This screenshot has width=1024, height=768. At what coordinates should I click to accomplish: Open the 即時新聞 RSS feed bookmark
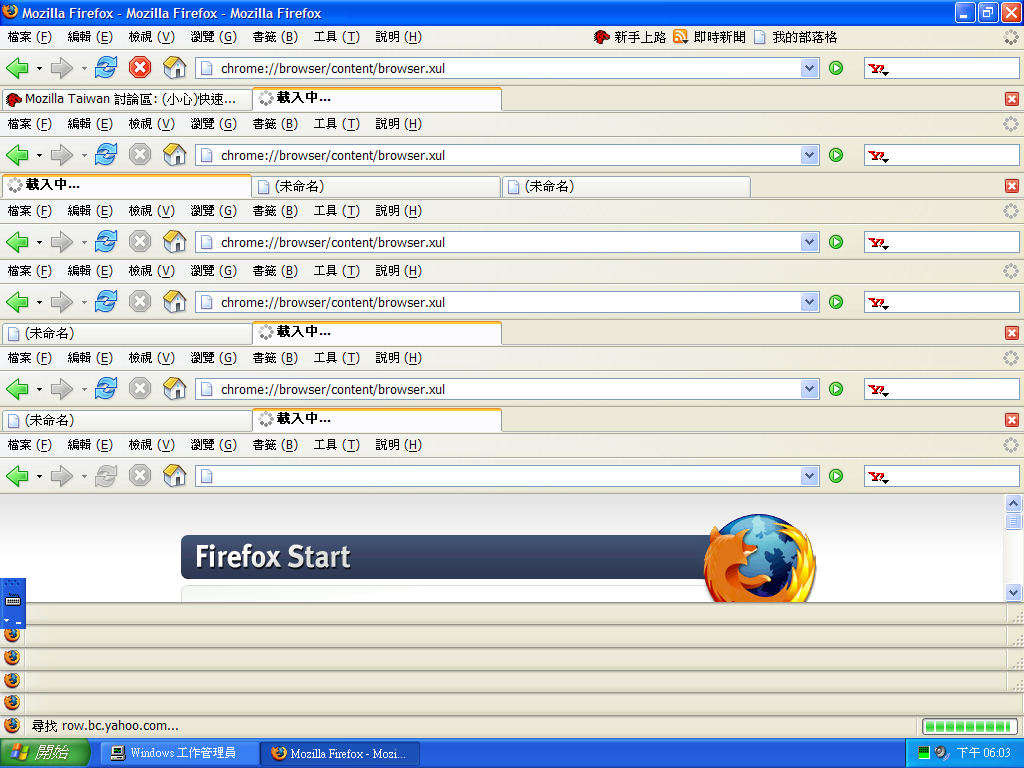tap(709, 37)
